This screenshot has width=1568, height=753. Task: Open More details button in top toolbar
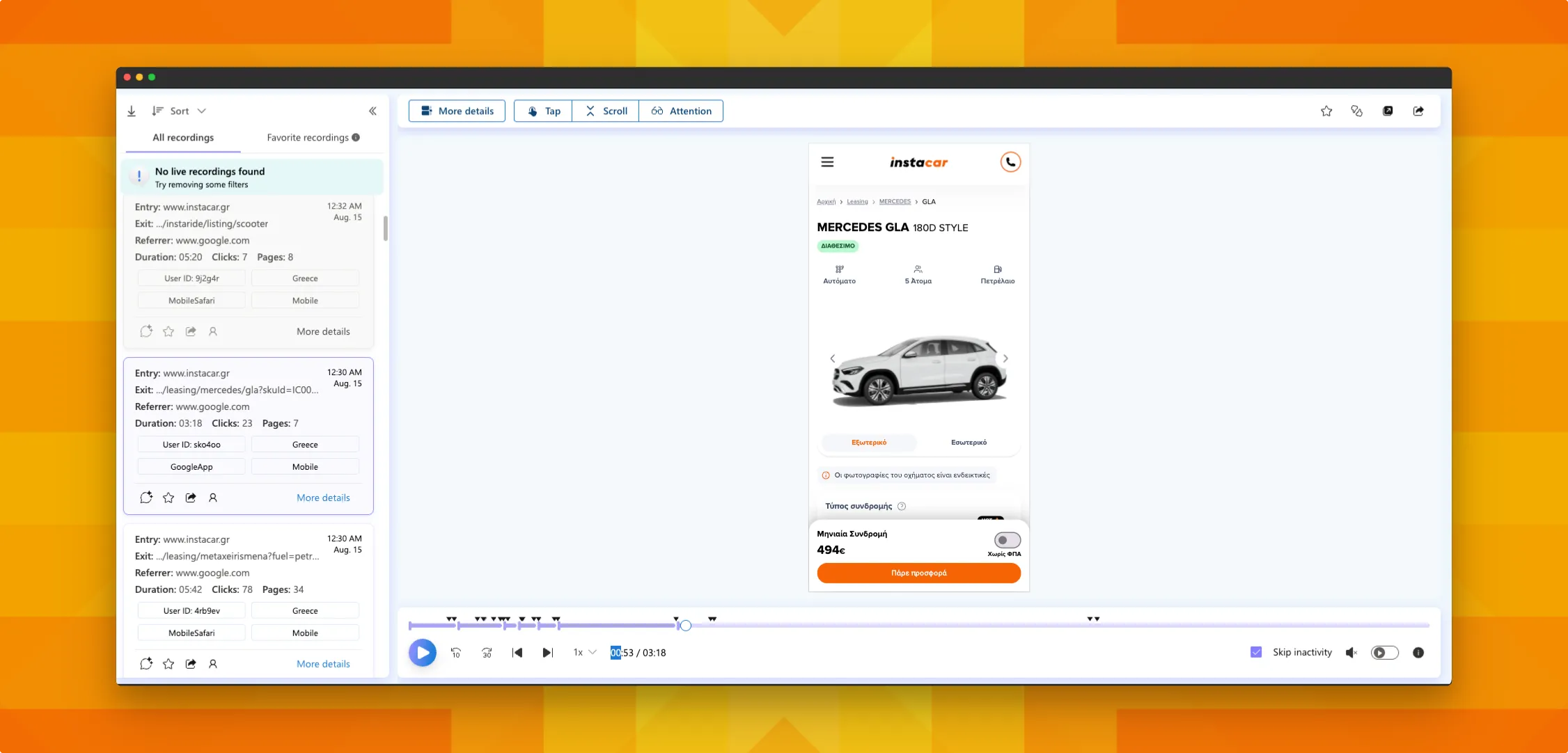tap(457, 111)
